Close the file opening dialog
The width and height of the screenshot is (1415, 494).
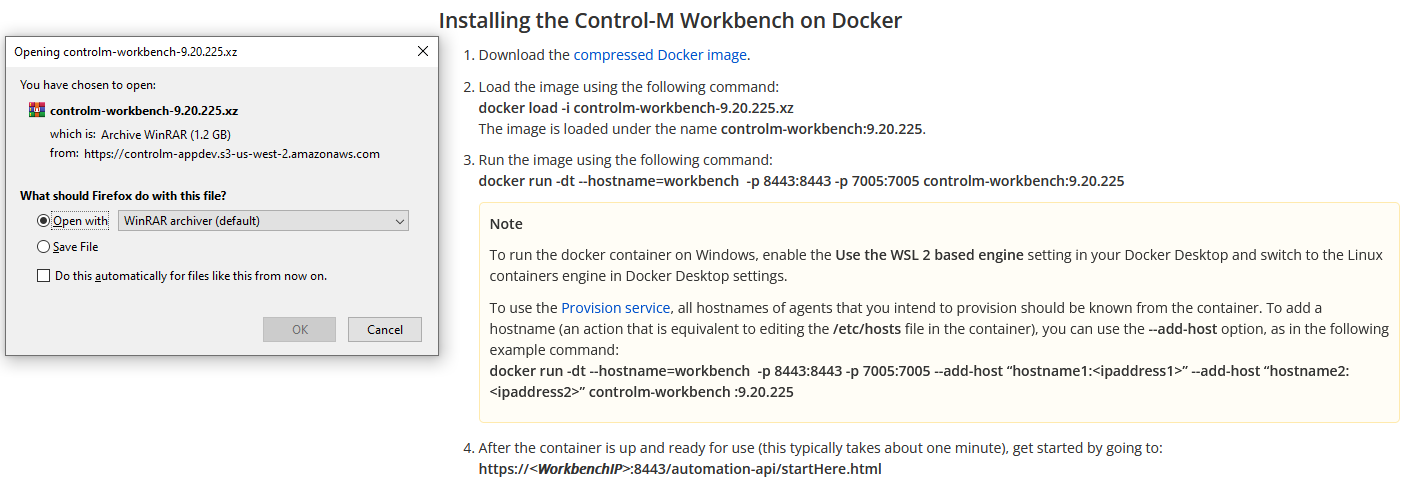[423, 51]
